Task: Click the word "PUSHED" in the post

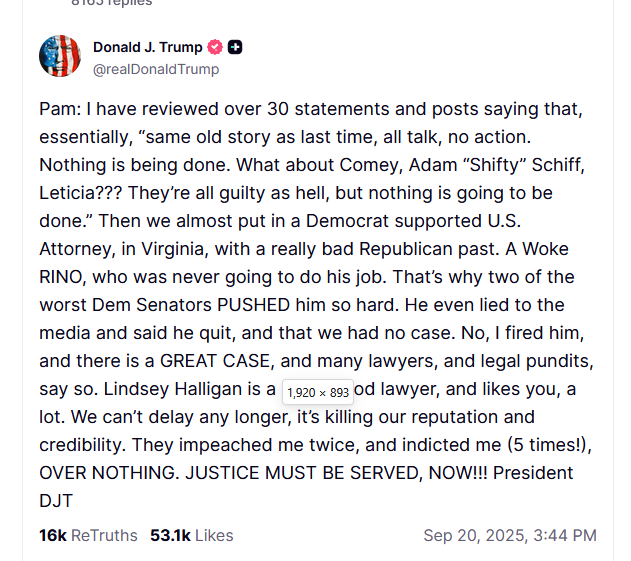Action: pos(324,304)
